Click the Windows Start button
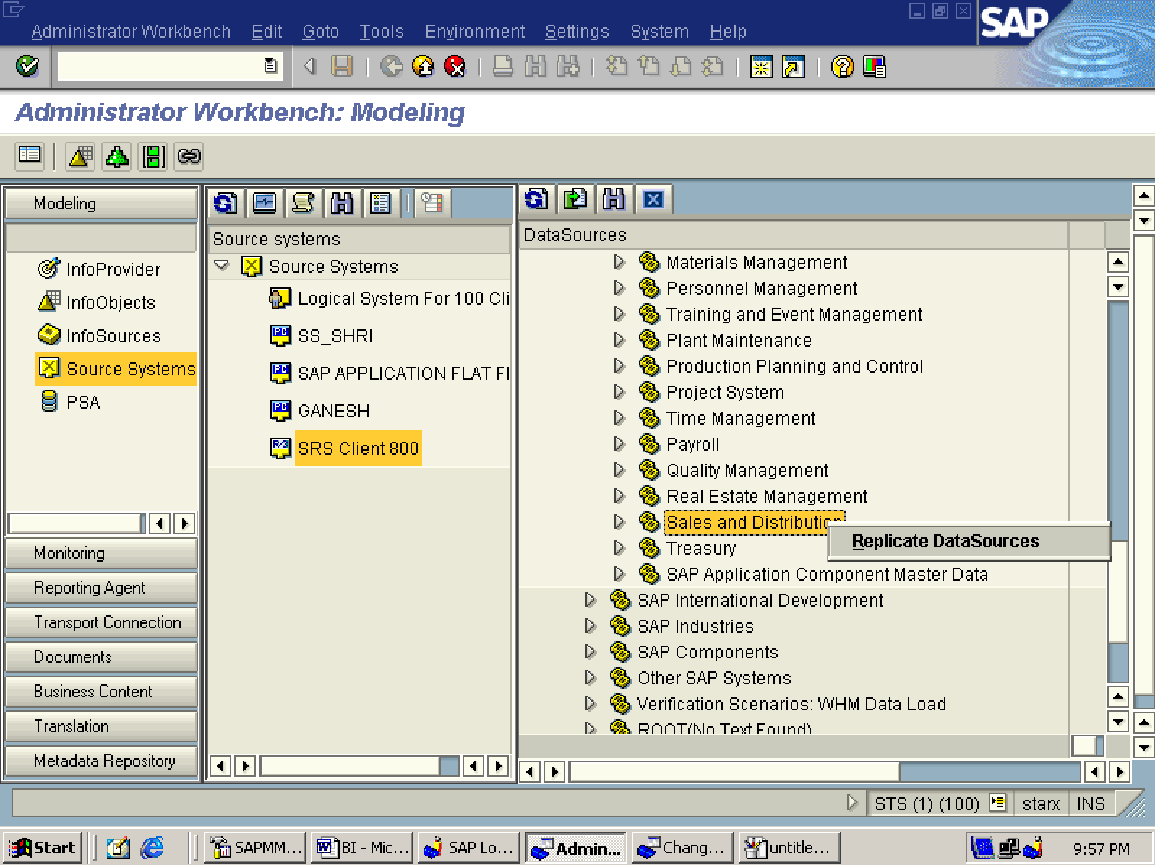The width and height of the screenshot is (1155, 865). [x=43, y=848]
